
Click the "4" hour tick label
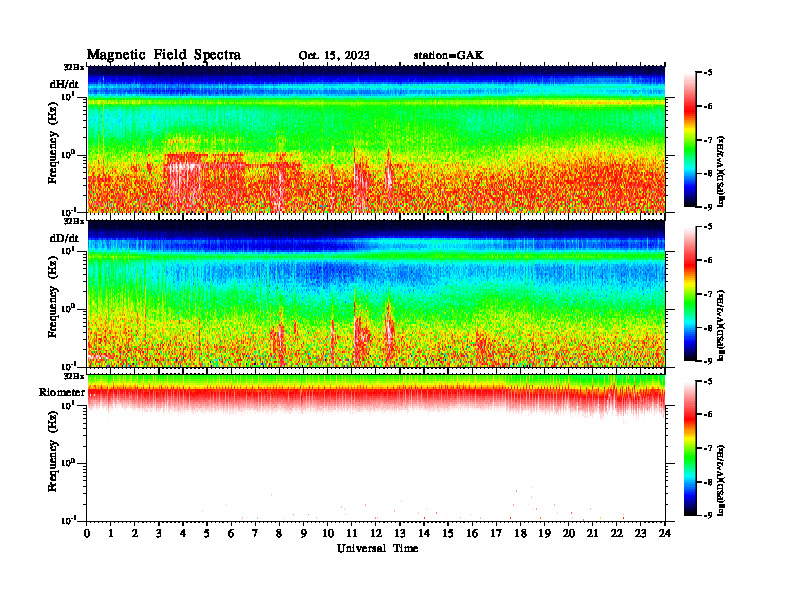tap(183, 534)
